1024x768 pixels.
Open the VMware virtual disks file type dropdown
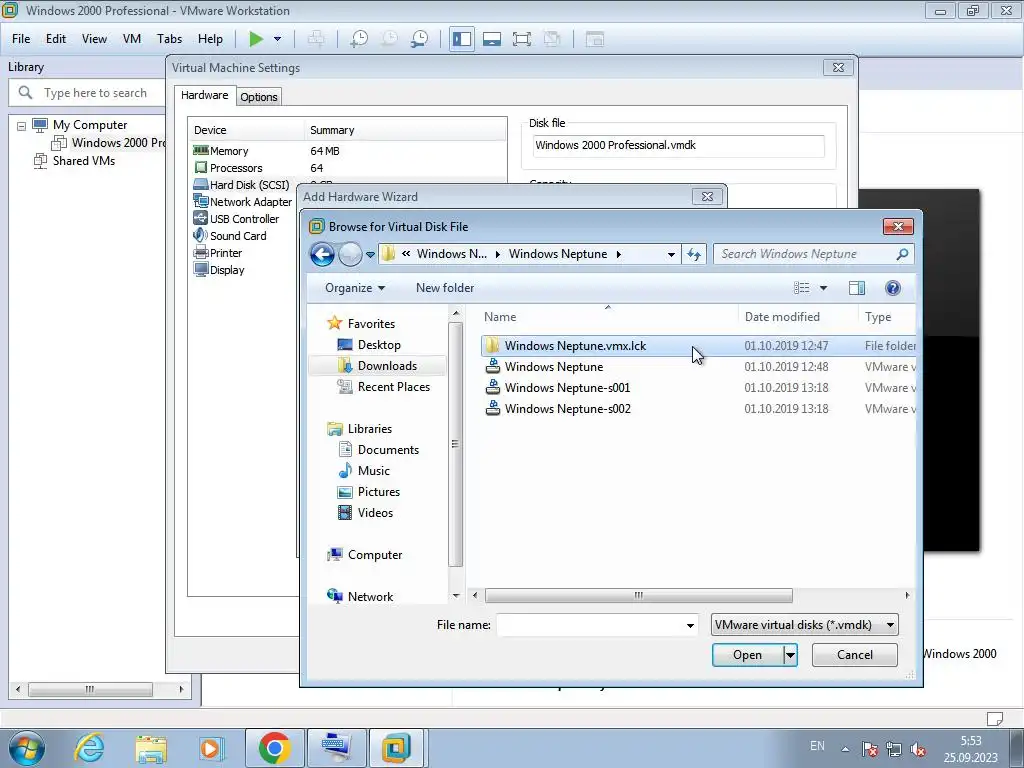tap(805, 625)
